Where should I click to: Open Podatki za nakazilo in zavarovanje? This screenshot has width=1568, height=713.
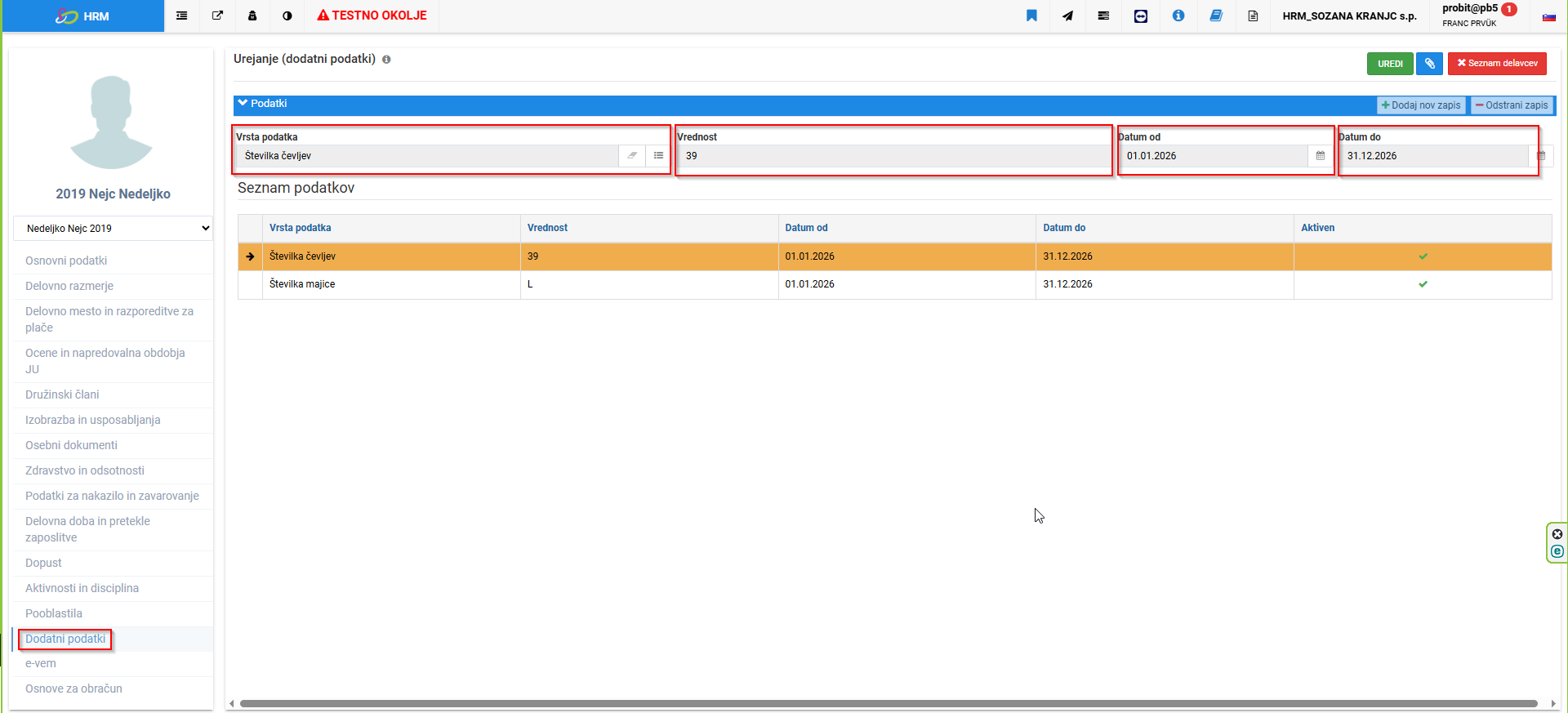tap(112, 496)
